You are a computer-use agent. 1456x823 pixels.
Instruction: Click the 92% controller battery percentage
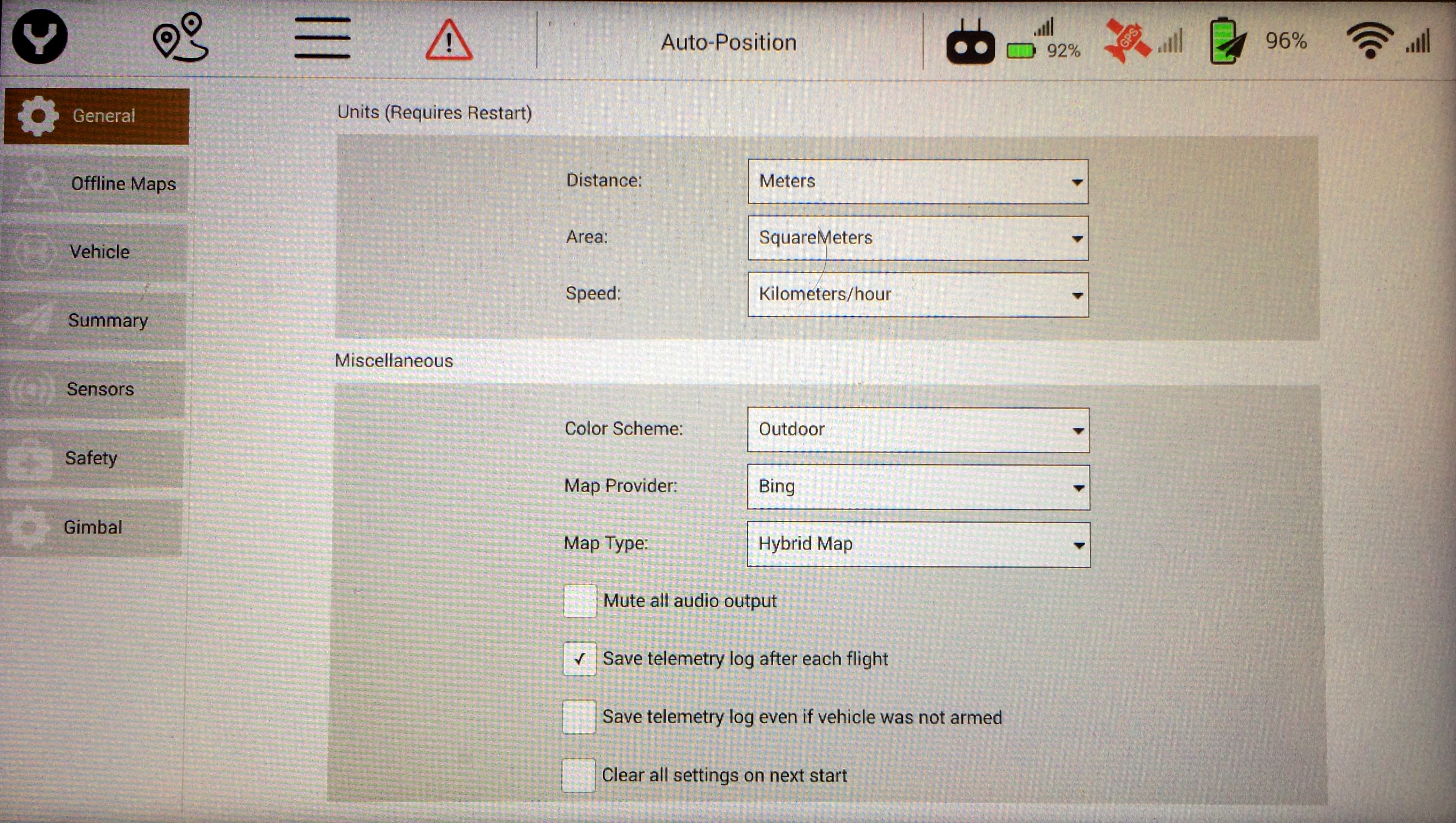point(1063,51)
